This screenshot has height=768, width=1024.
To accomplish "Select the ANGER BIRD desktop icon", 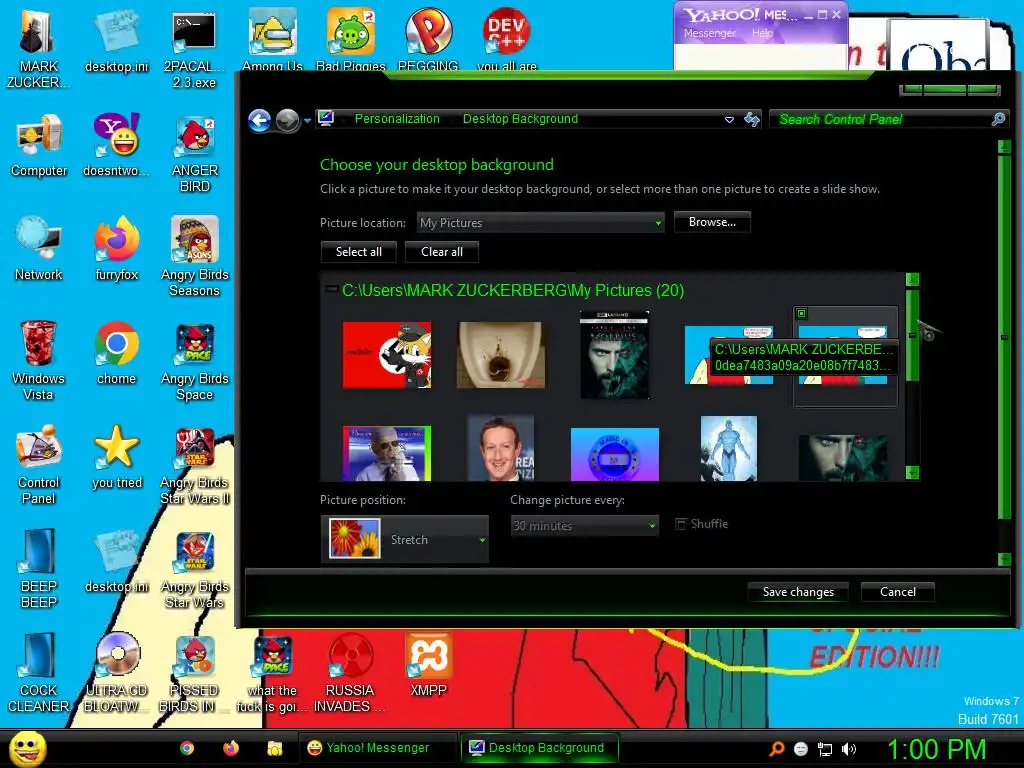I will click(195, 154).
